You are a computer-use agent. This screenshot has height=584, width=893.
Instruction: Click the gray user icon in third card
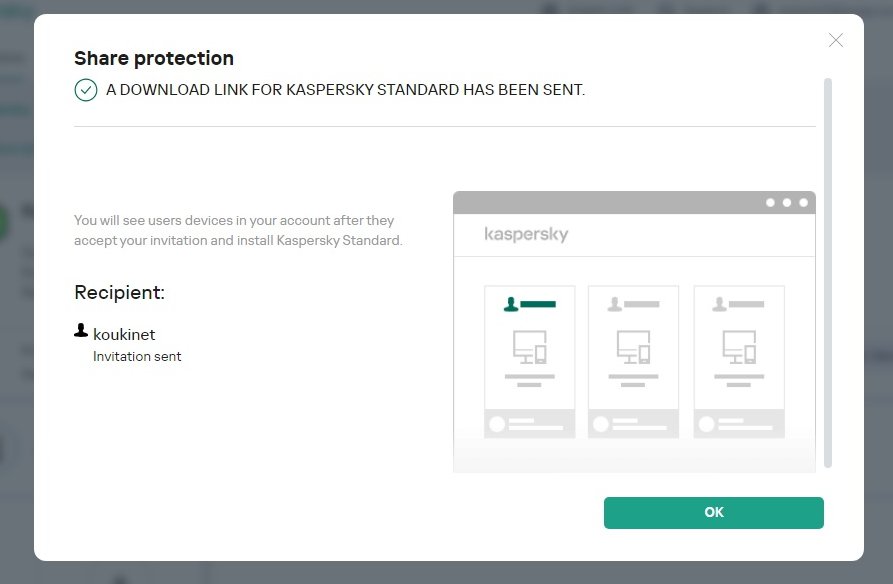[x=720, y=304]
